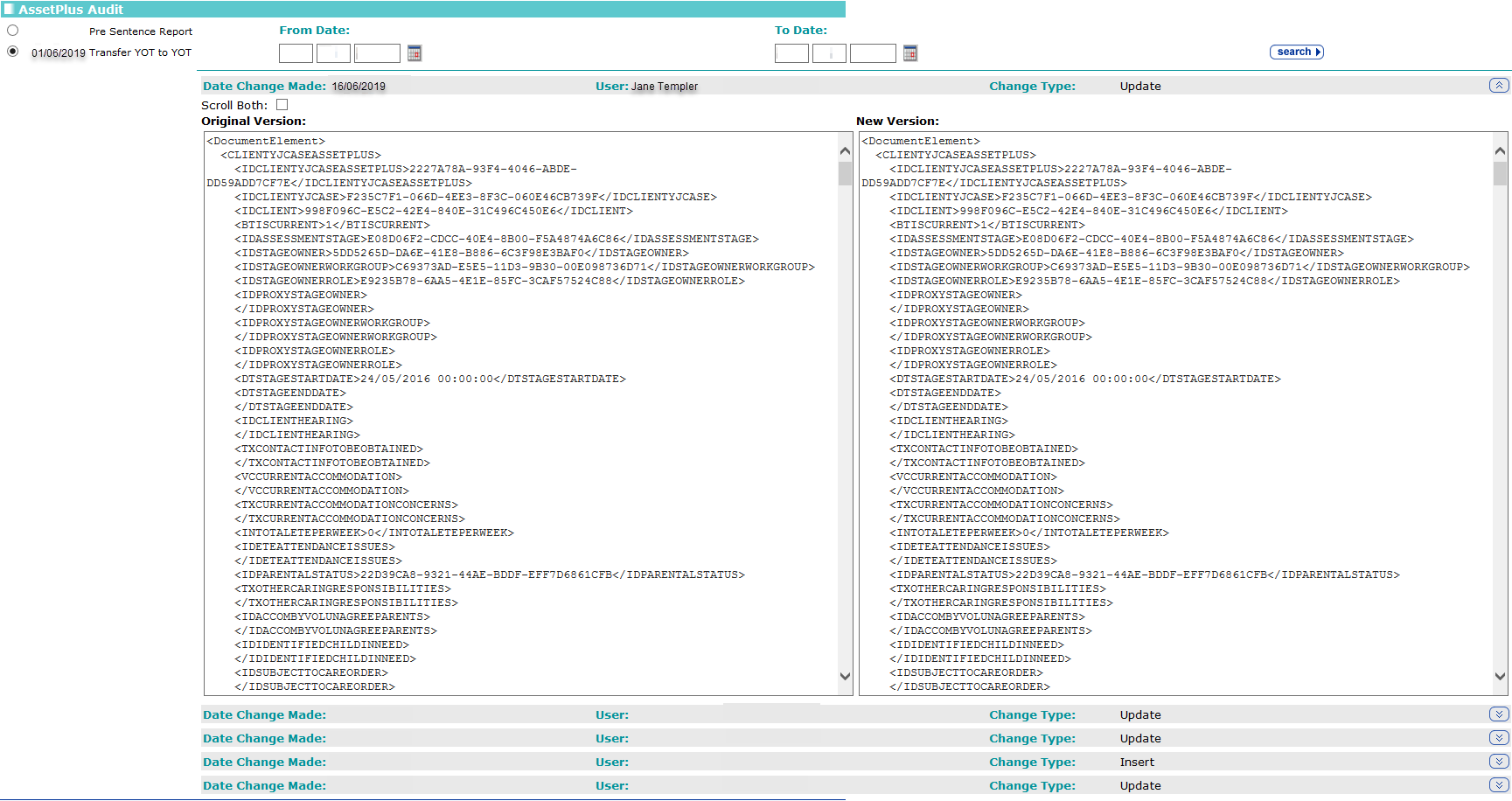Expand the last Update change record

(1499, 785)
